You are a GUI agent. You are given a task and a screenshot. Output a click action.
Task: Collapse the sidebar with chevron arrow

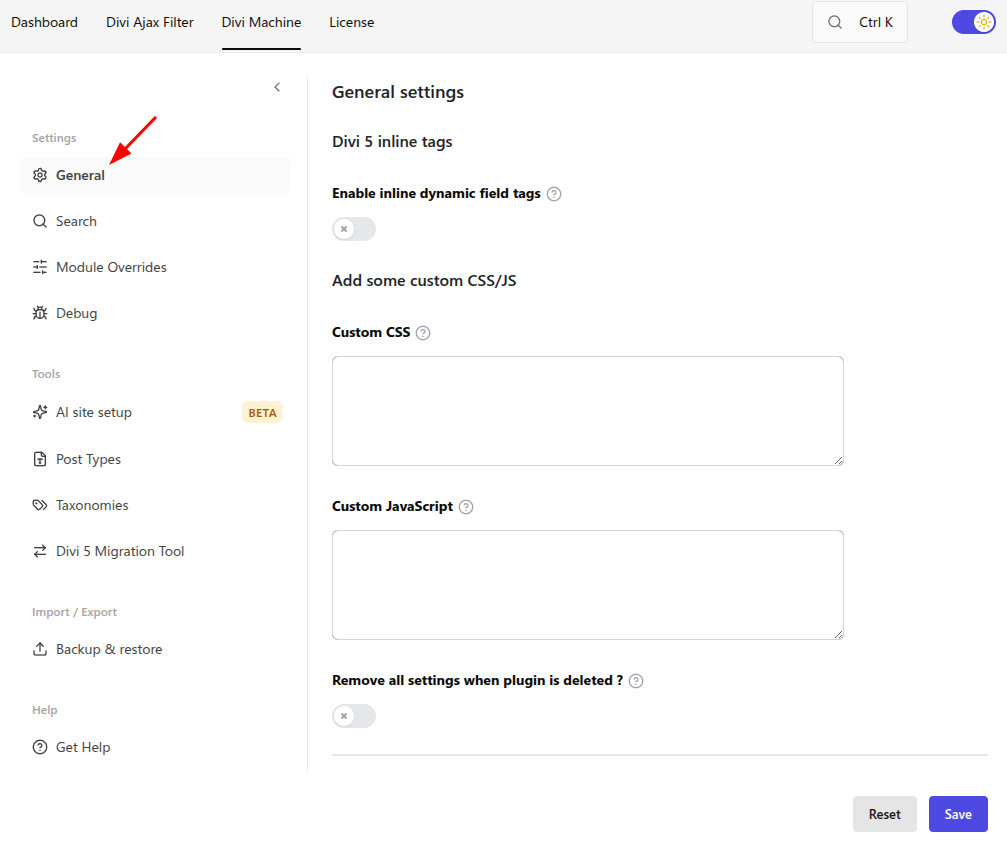pyautogui.click(x=277, y=87)
